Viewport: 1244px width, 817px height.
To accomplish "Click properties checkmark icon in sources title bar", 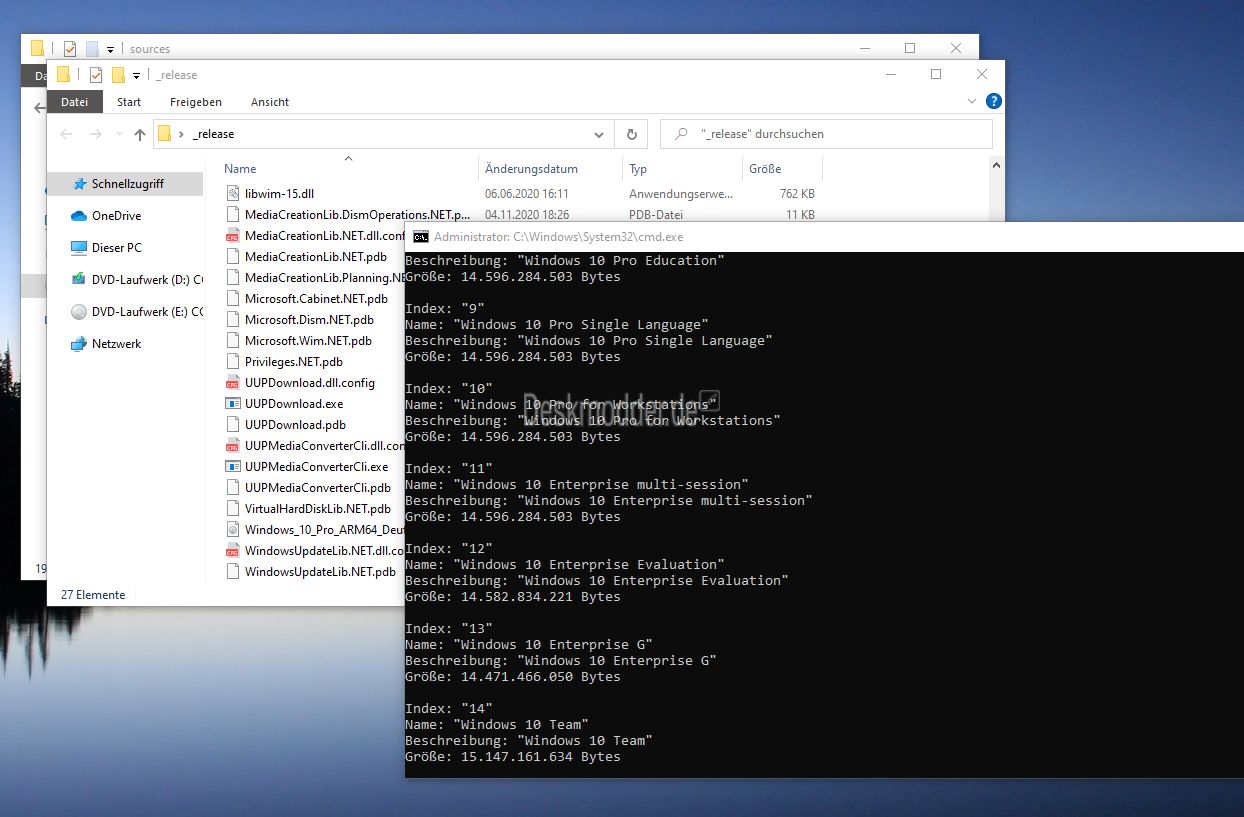I will tap(70, 48).
